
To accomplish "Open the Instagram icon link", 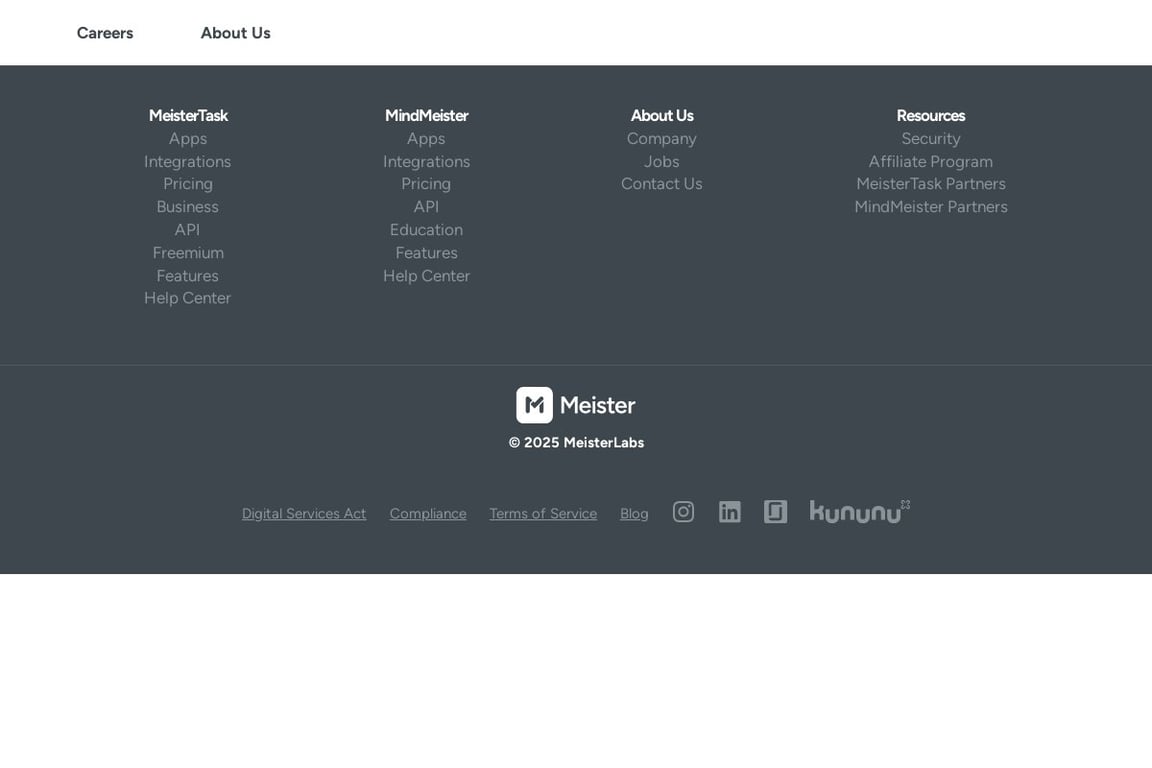I will point(683,512).
